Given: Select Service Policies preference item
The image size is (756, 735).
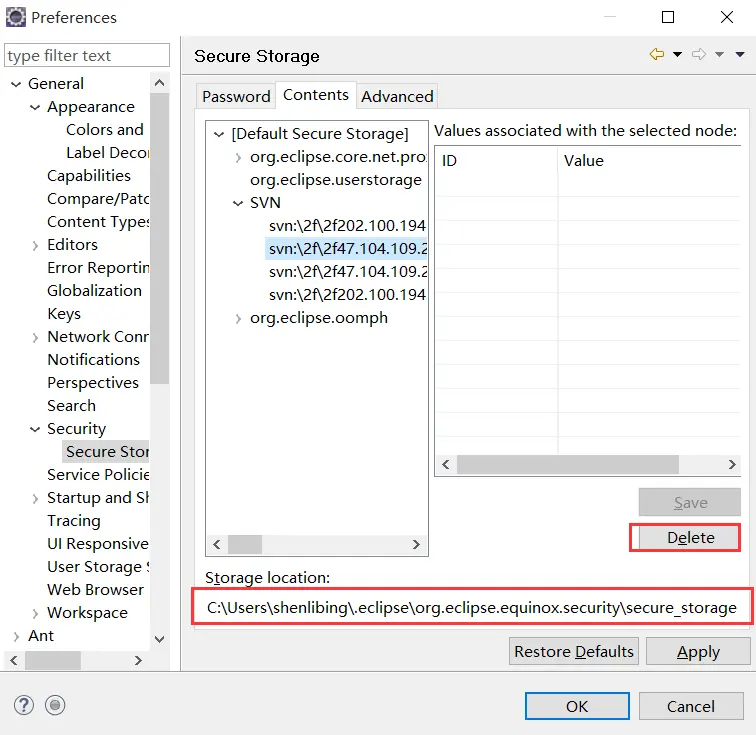Looking at the screenshot, I should tap(98, 475).
